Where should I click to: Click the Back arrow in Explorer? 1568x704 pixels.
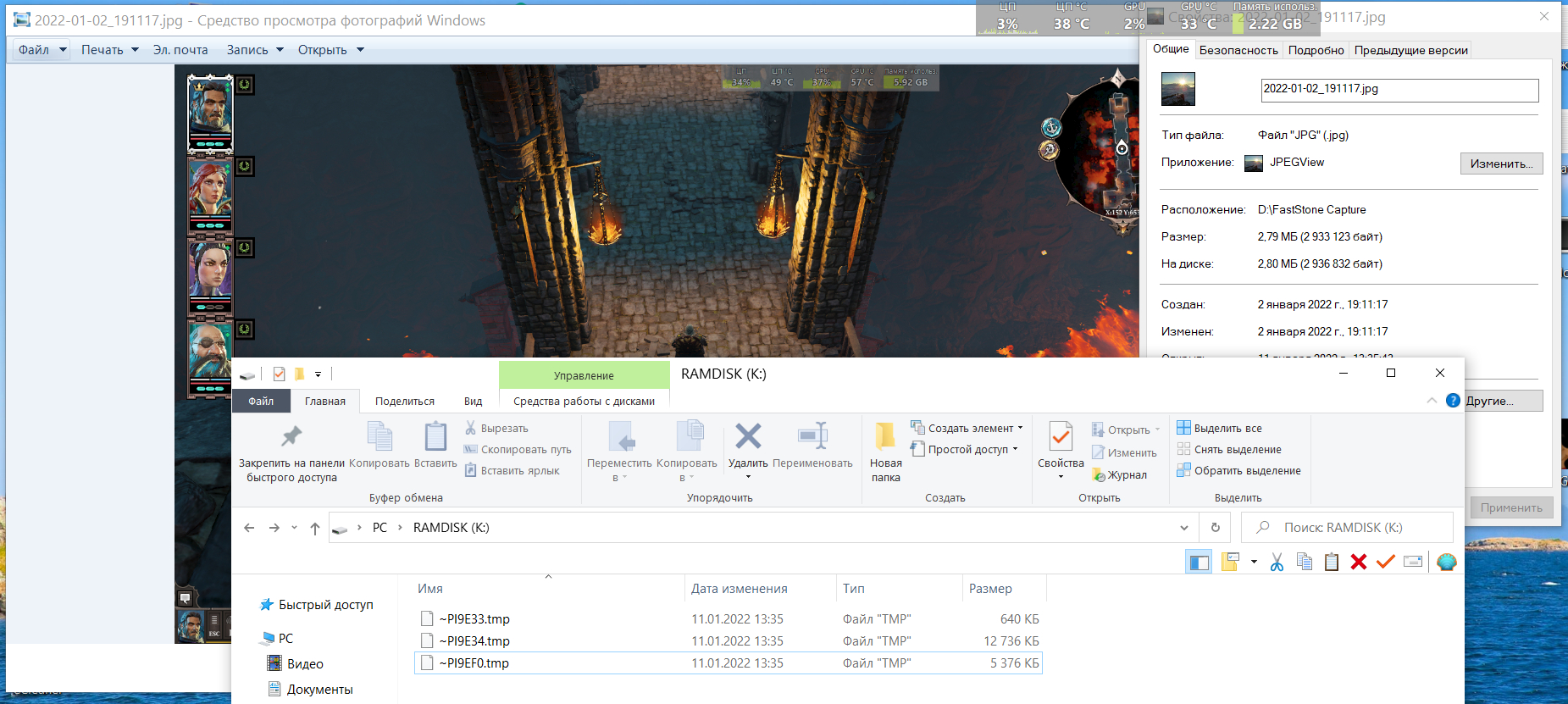tap(249, 528)
